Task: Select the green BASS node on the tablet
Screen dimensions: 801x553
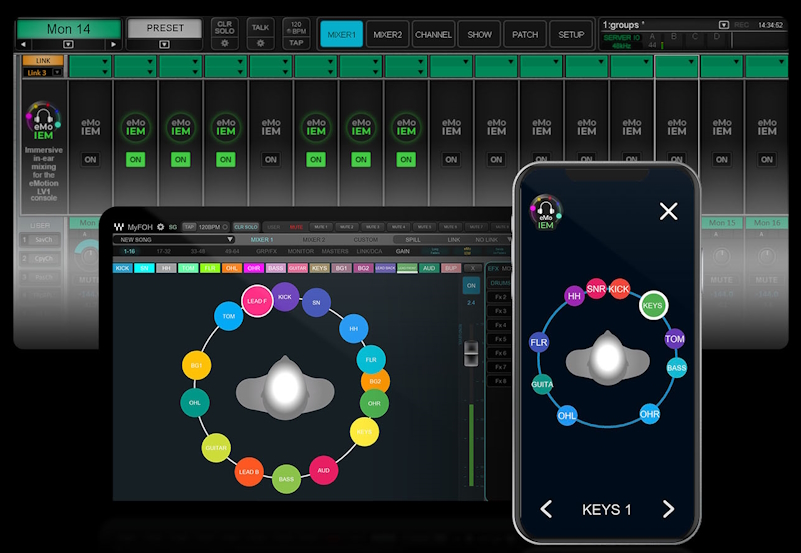Action: [287, 480]
